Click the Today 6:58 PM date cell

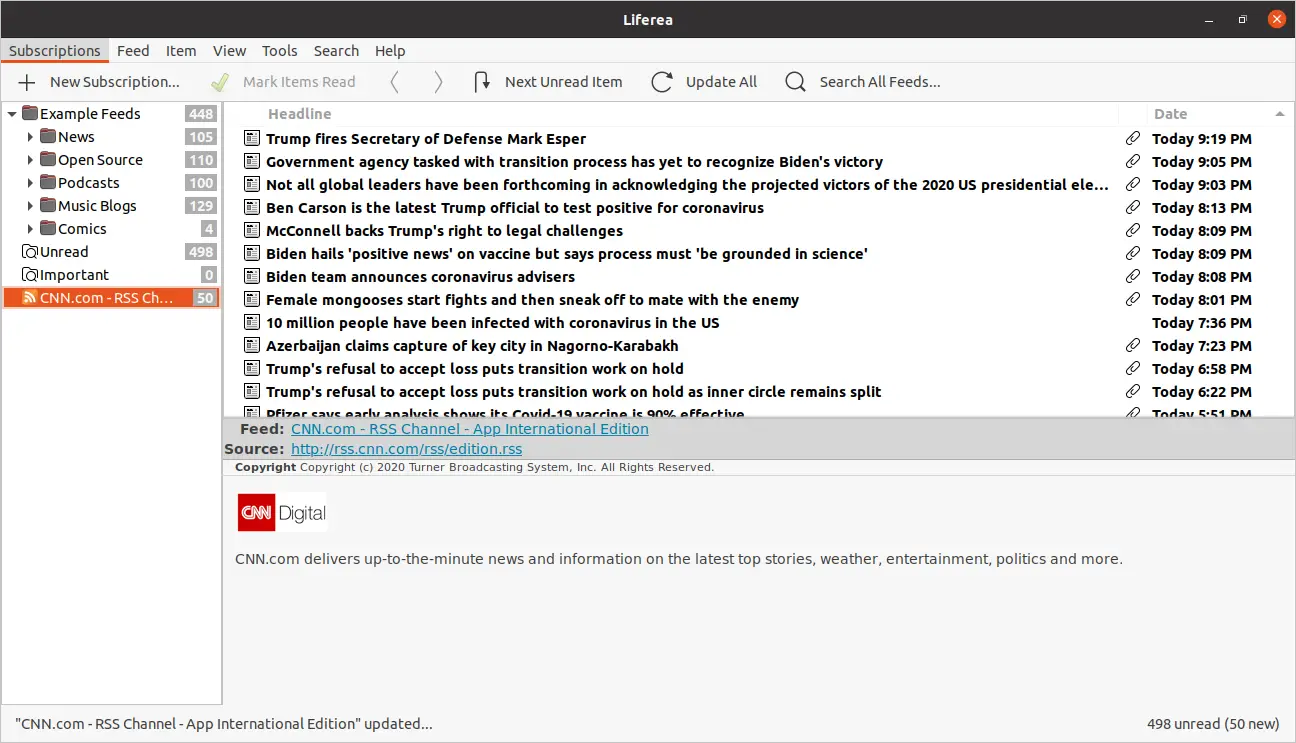pyautogui.click(x=1202, y=369)
